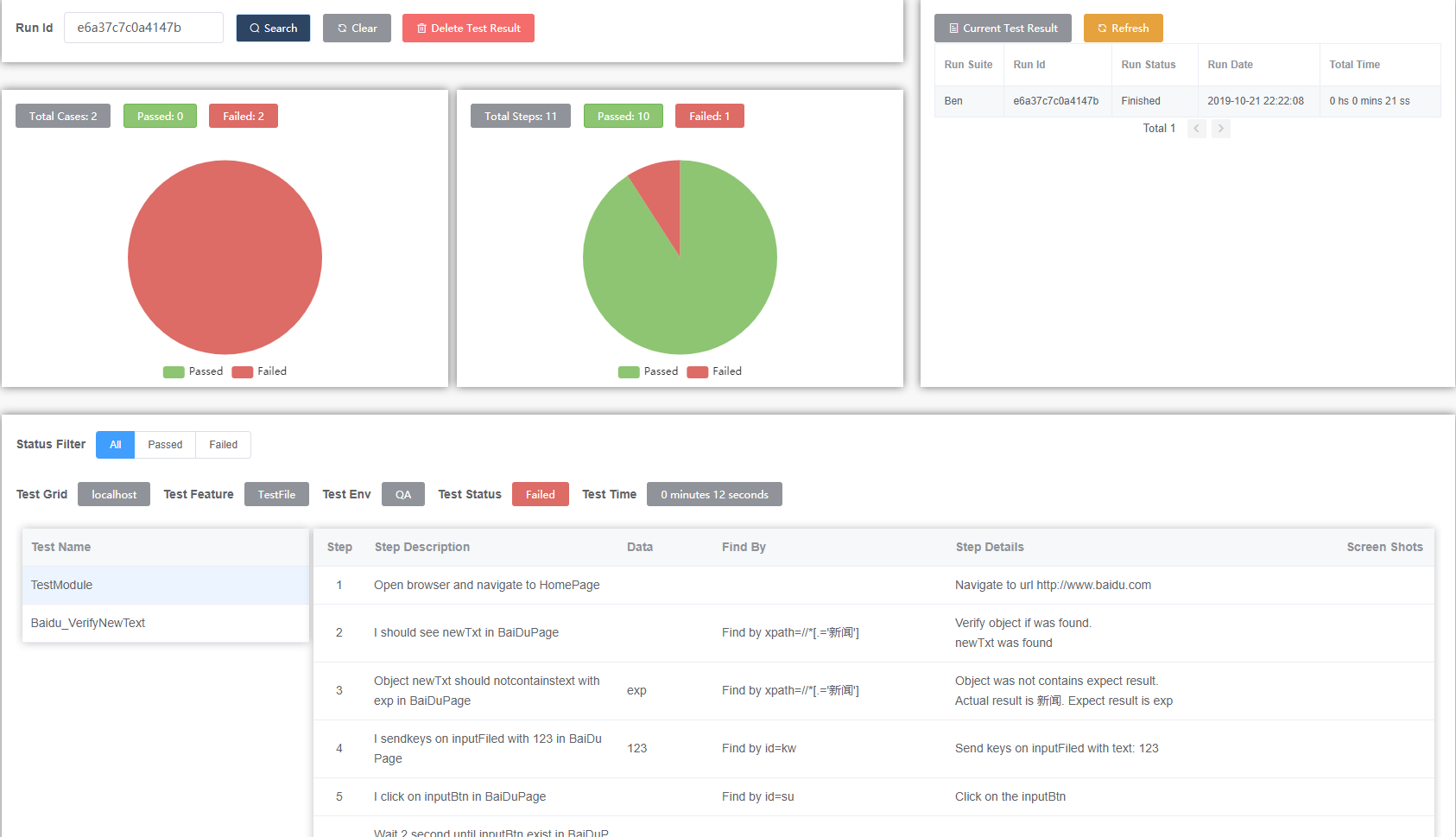Select the Failed status filter
Screen dimensions: 1456x837
(223, 445)
